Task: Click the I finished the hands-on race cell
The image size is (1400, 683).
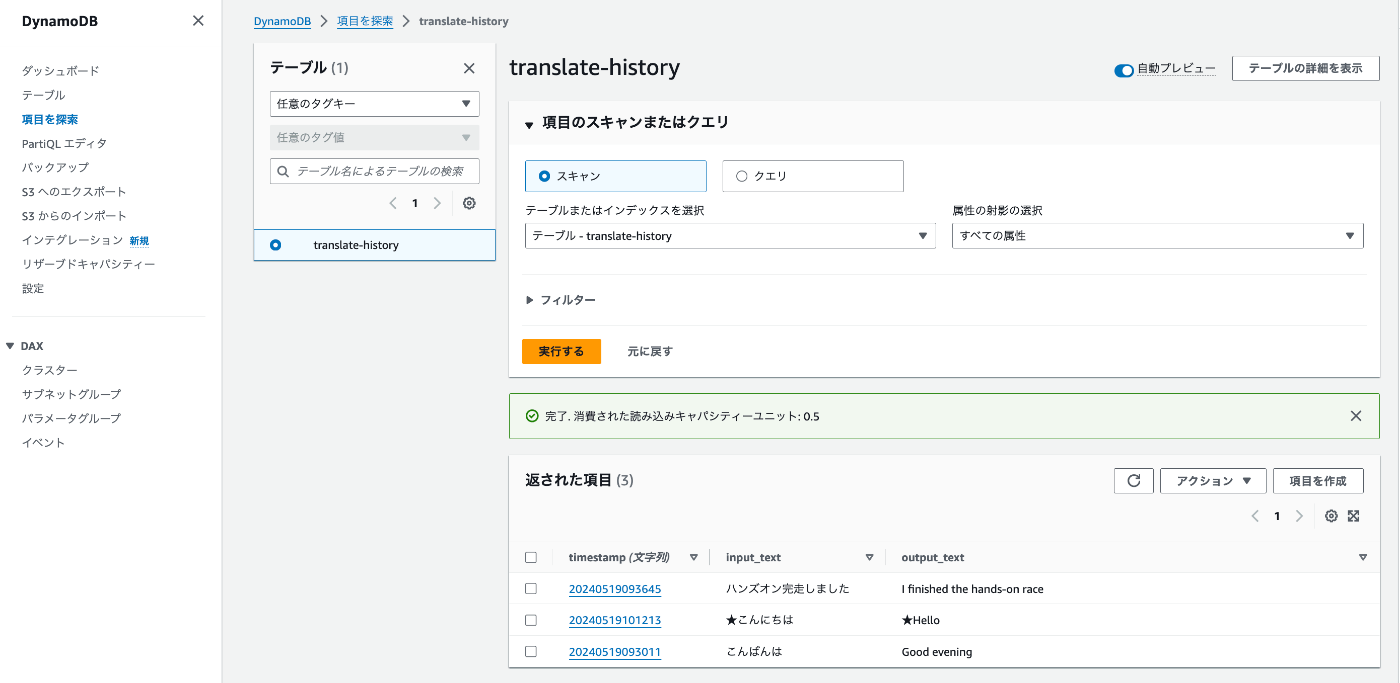Action: point(973,589)
